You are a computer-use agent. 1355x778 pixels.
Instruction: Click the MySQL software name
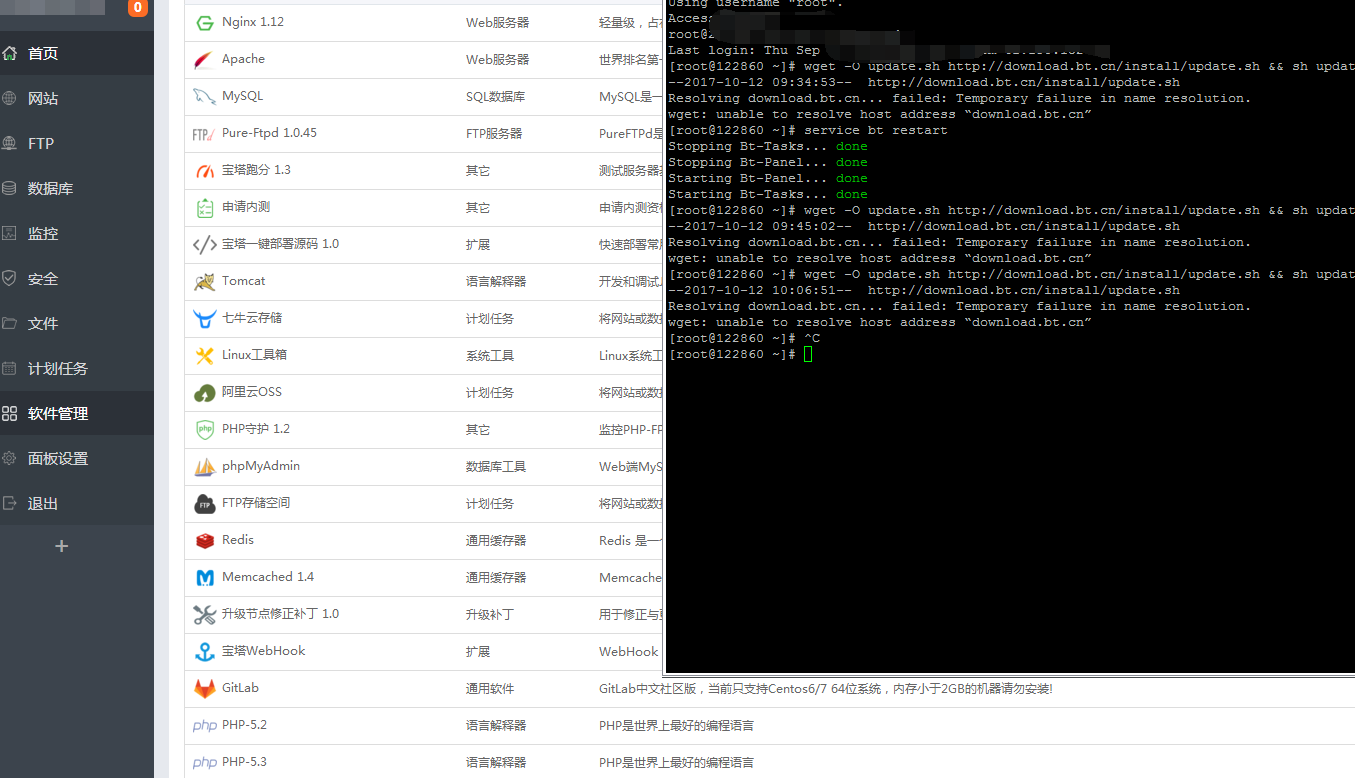tap(242, 96)
